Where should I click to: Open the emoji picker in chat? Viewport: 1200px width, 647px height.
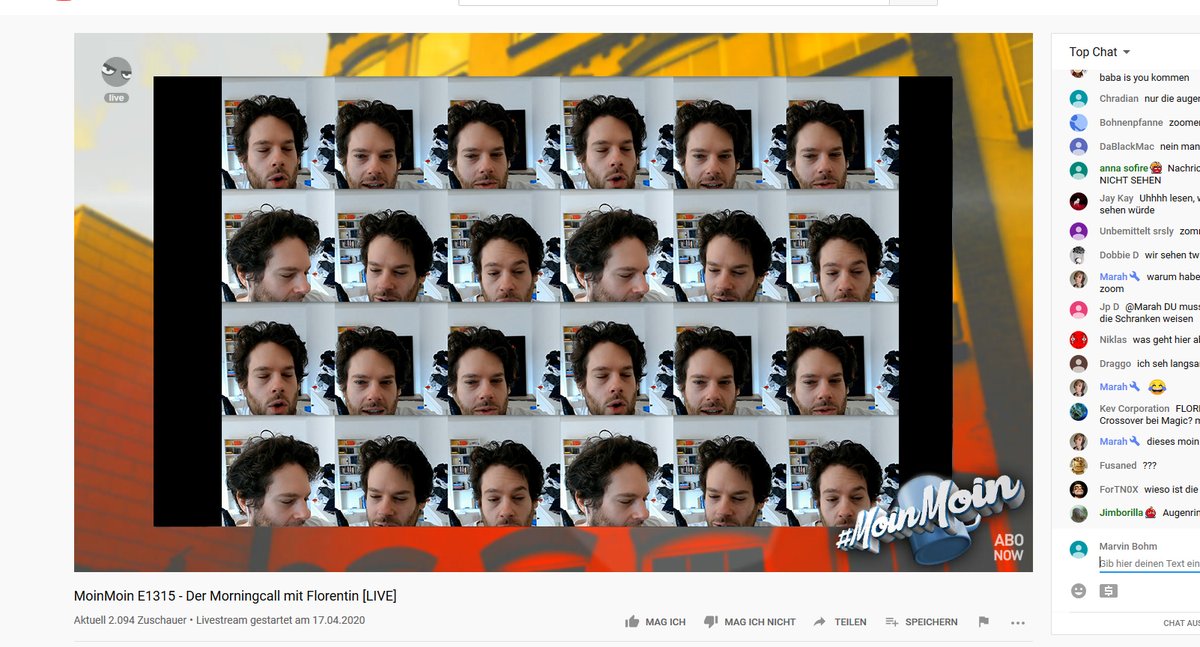coord(1078,591)
